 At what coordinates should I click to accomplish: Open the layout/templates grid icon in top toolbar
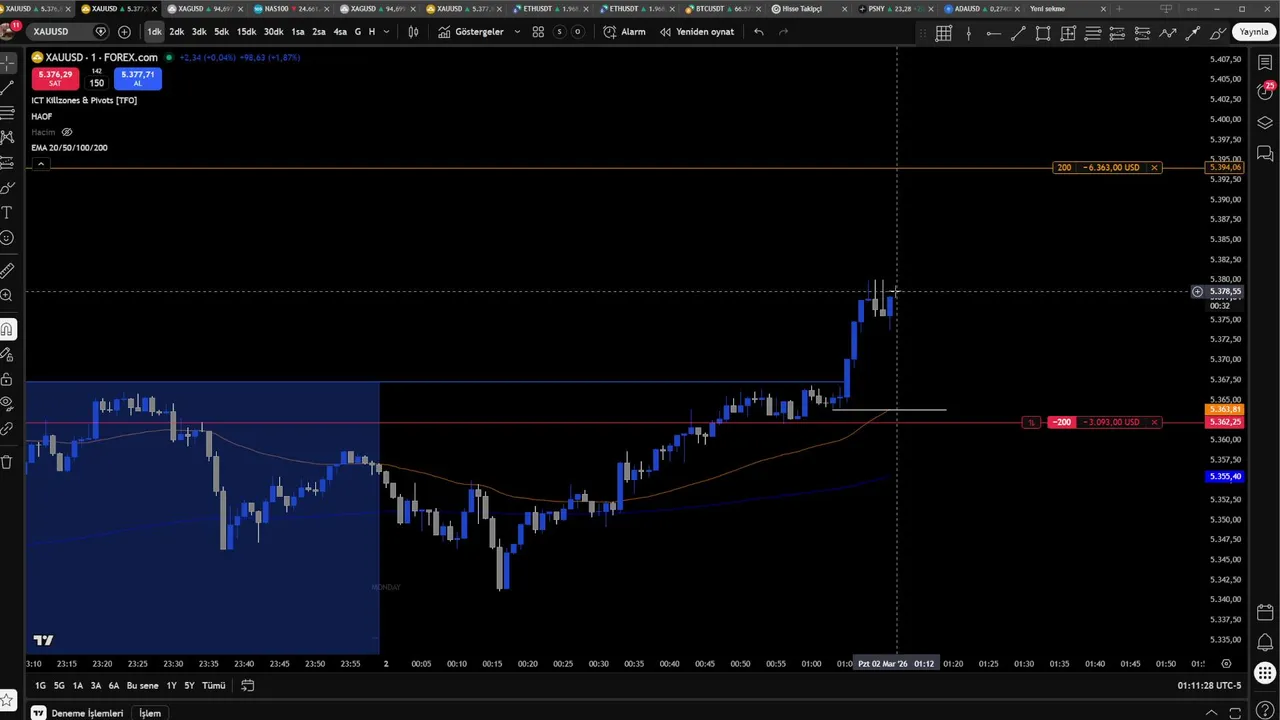click(538, 32)
